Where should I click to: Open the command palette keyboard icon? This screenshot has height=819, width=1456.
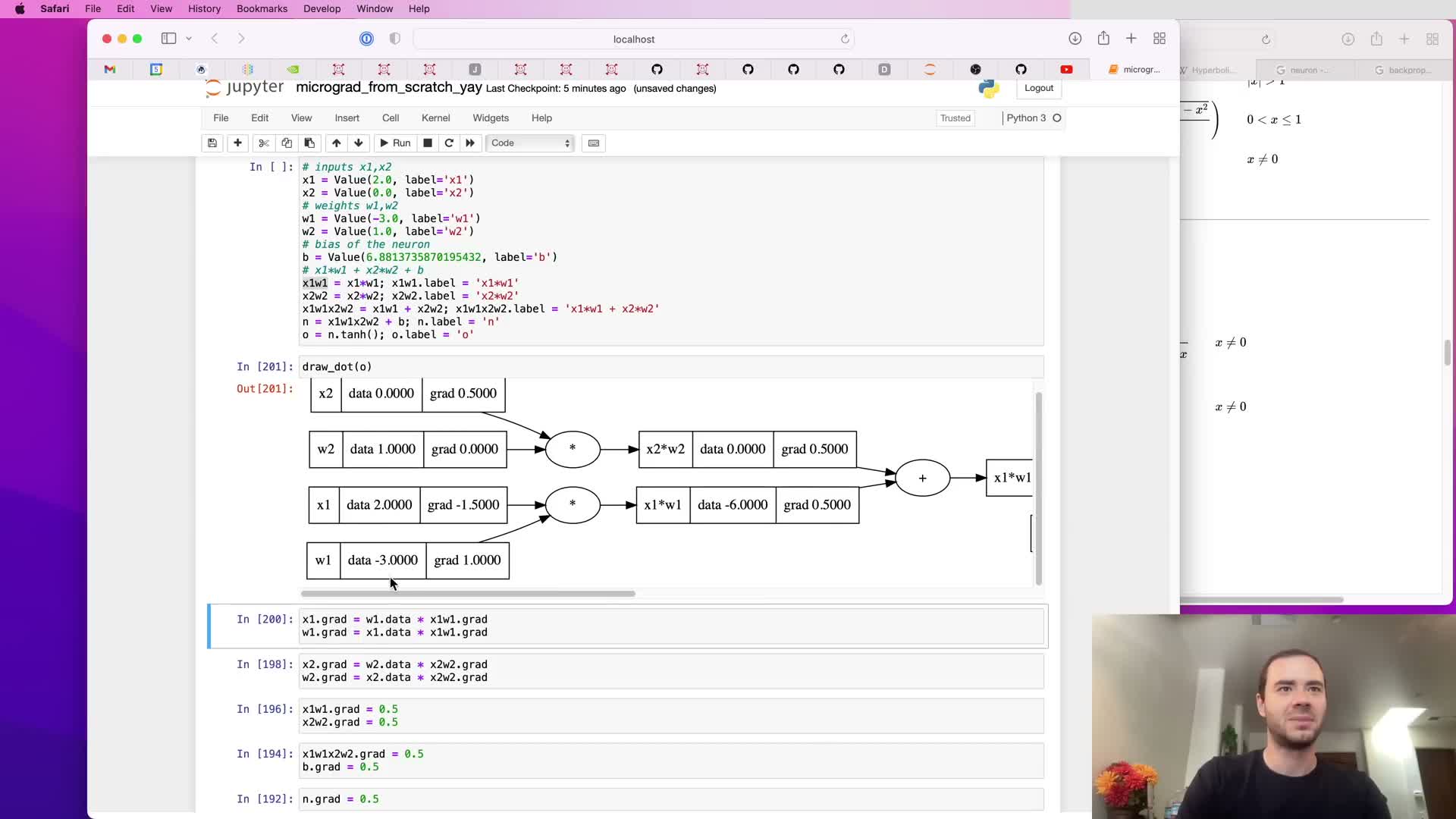point(594,143)
